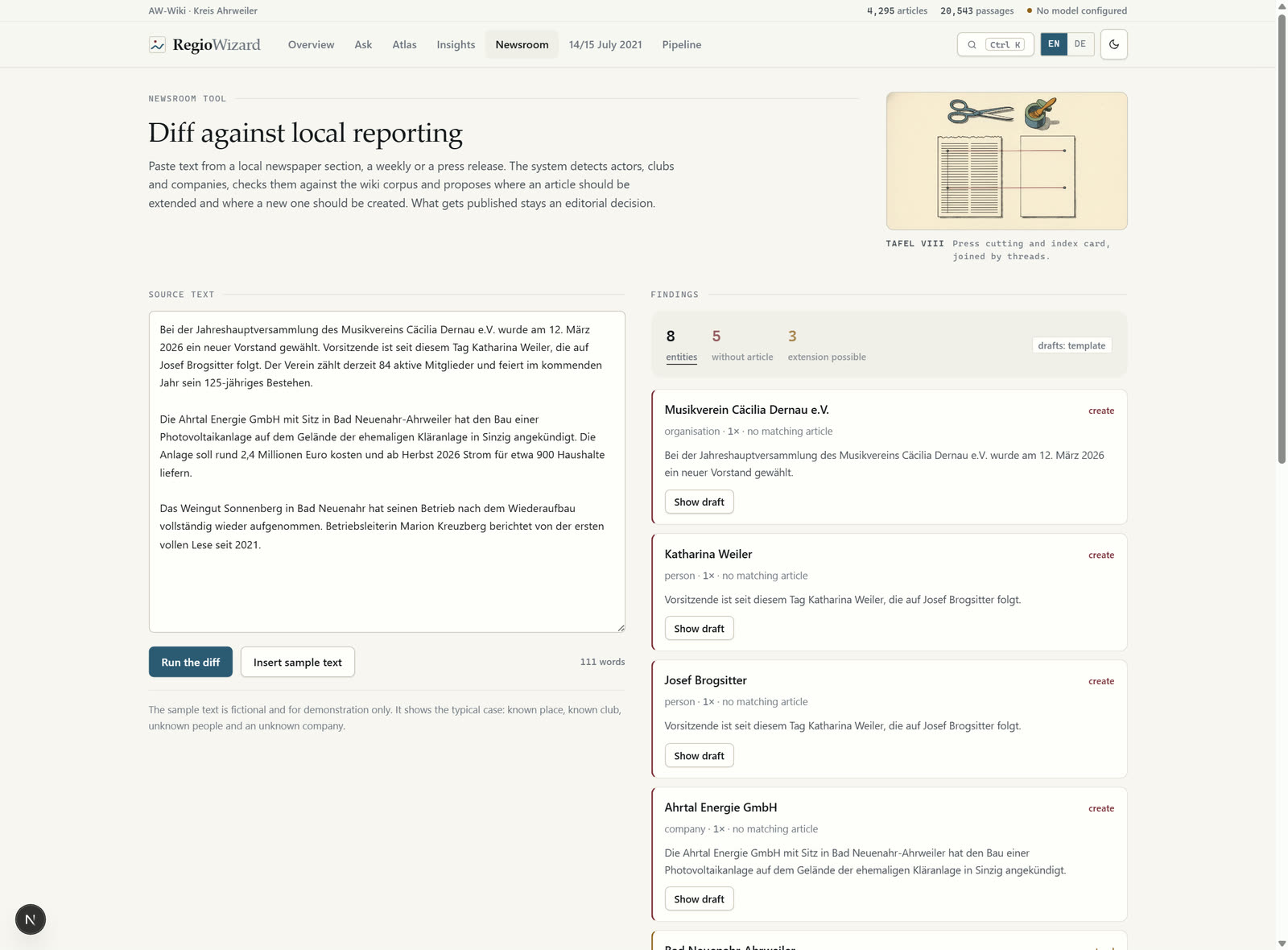Select the 3 extension possible tab
This screenshot has height=950, width=1288.
coord(827,345)
